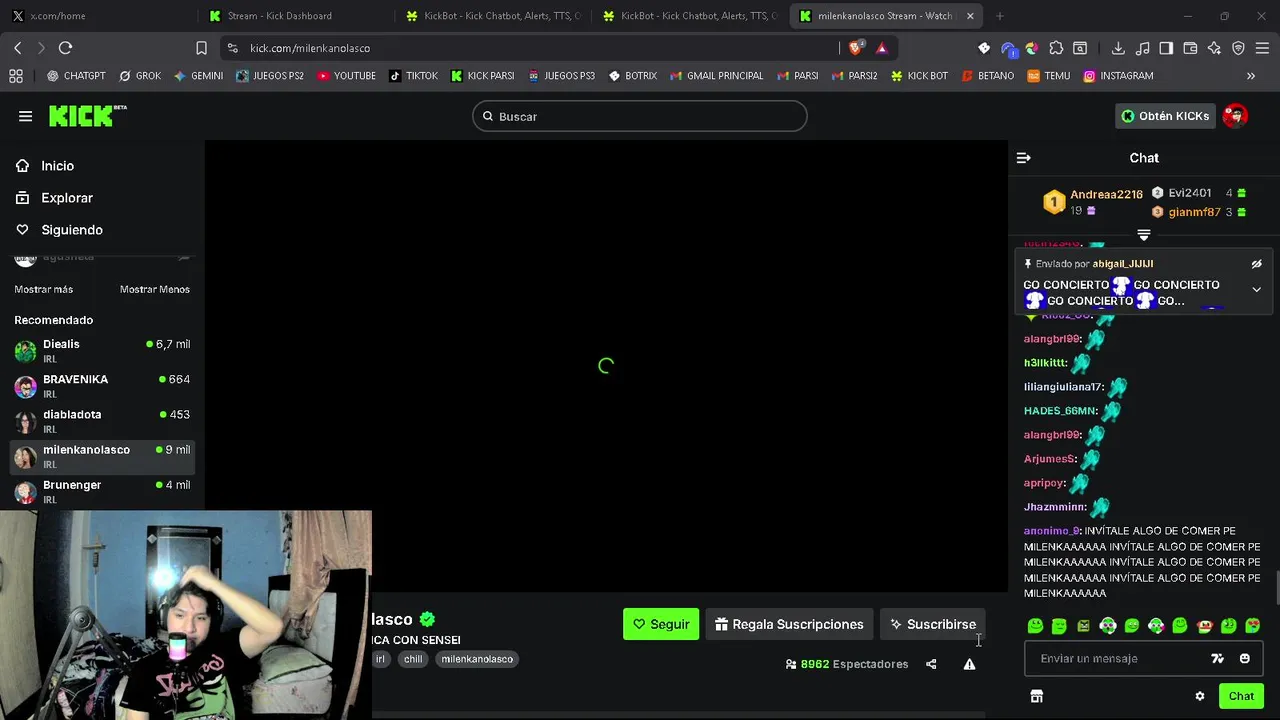This screenshot has height=720, width=1280.
Task: Open Brave Rewards triangle icon
Action: tap(881, 48)
